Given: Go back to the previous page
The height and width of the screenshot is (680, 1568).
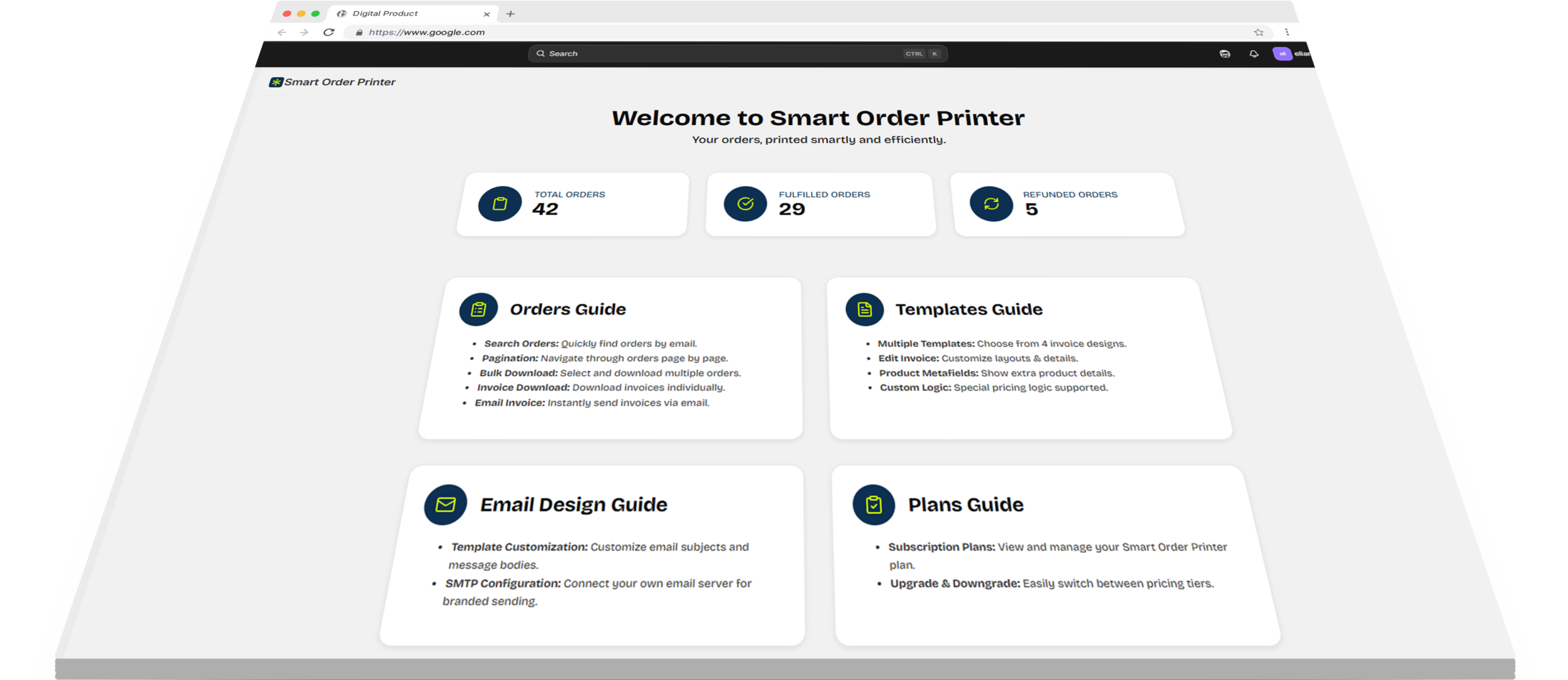Looking at the screenshot, I should click(282, 32).
